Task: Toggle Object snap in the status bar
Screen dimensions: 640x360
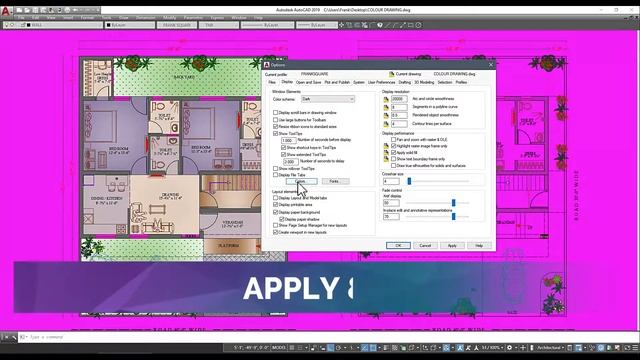Action: 373,348
